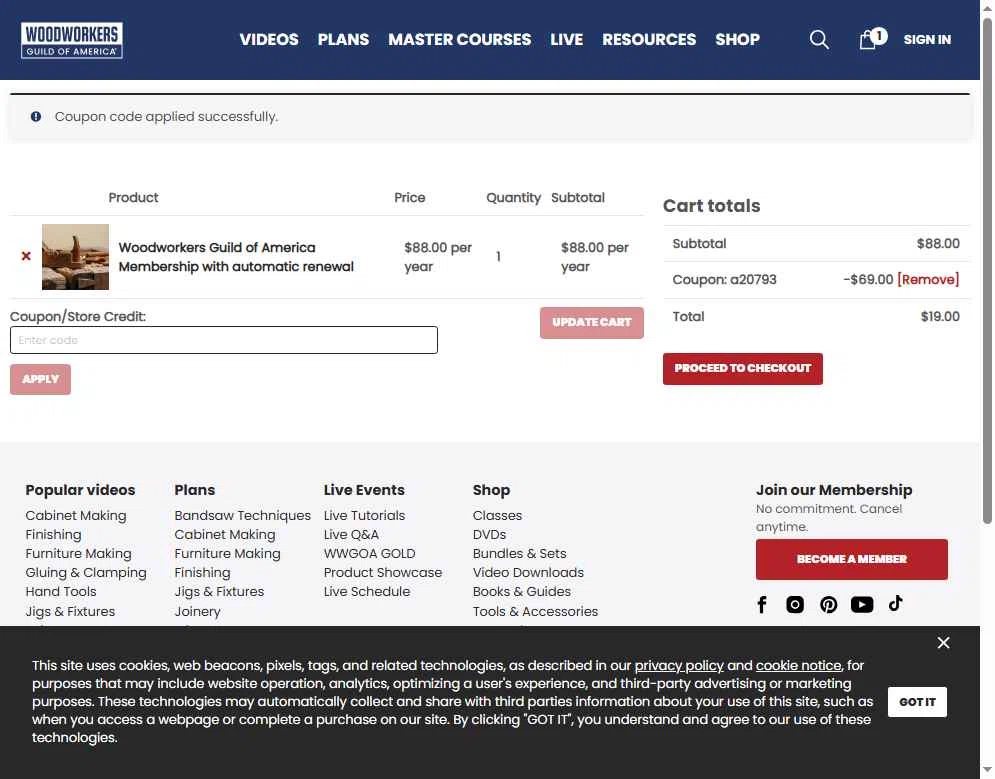Viewport: 995px width, 779px height.
Task: Click Got It on cookie banner
Action: click(917, 702)
